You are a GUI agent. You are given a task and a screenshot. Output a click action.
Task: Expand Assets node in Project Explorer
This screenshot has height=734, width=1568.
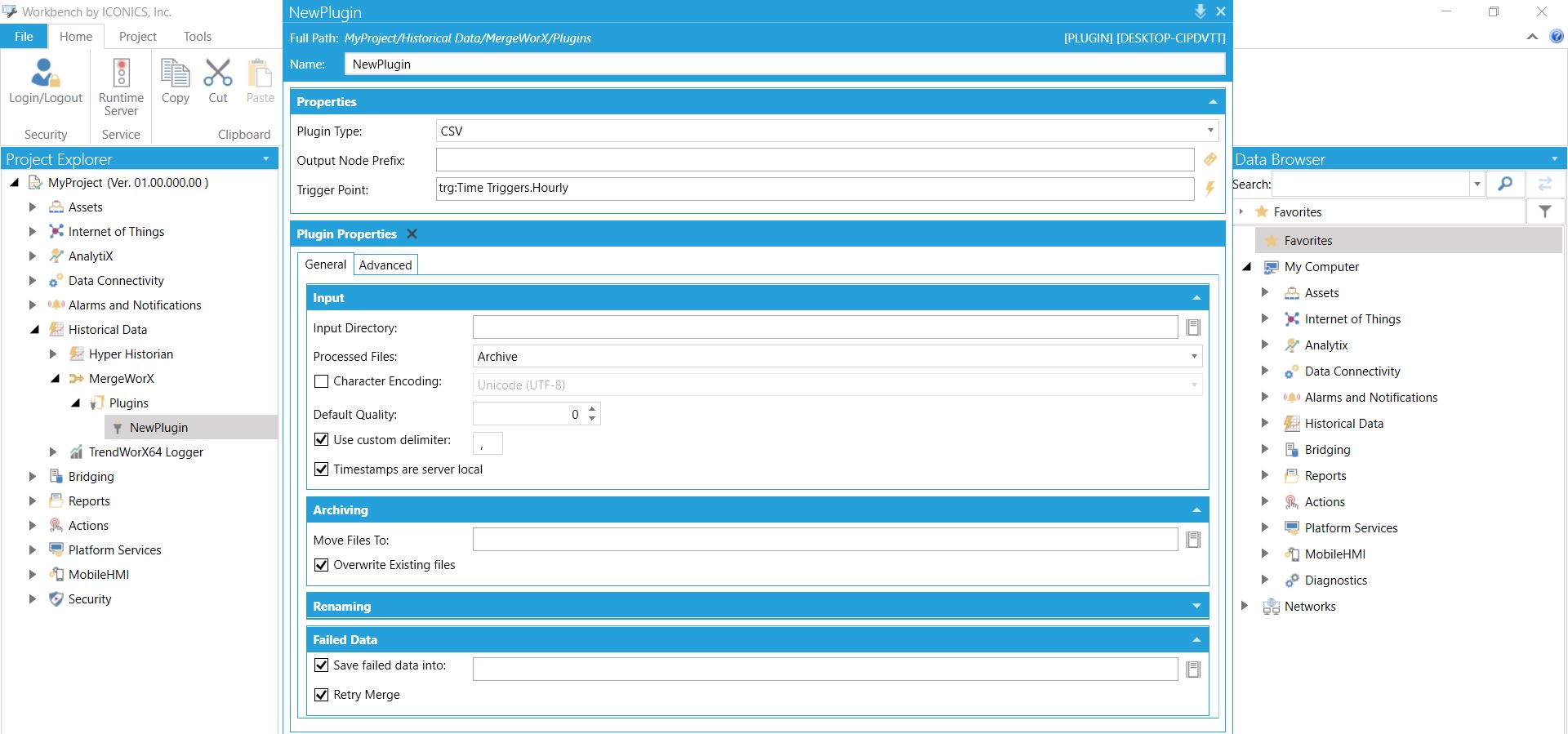point(33,207)
